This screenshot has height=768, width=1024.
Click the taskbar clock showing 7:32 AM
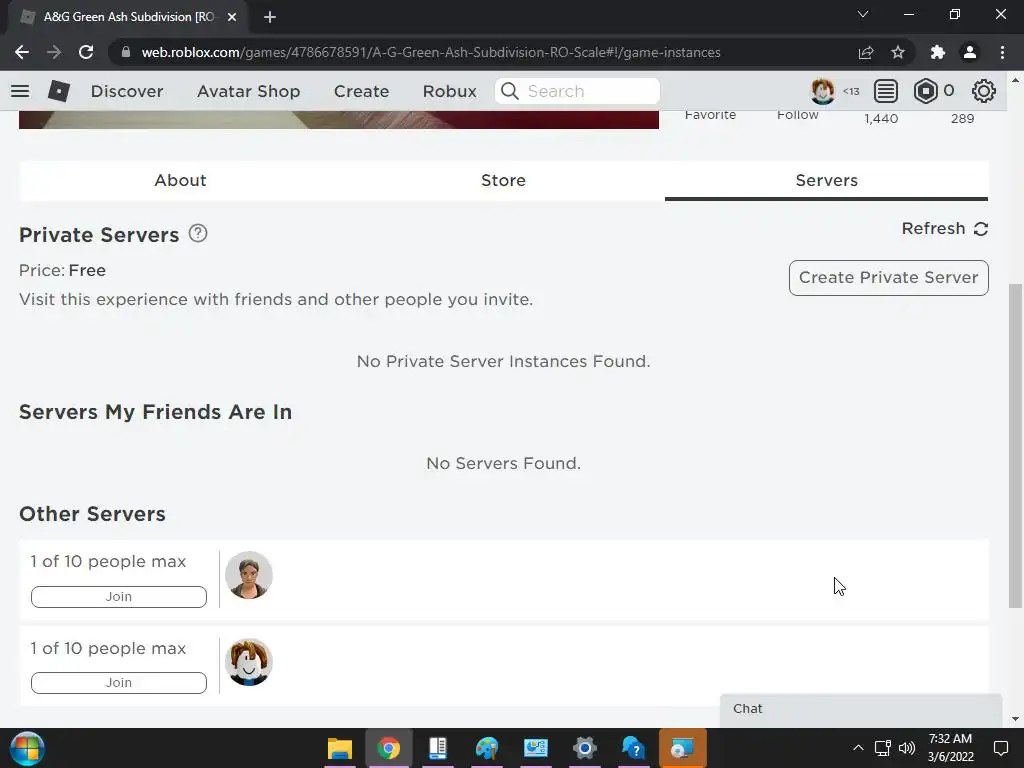pos(950,748)
